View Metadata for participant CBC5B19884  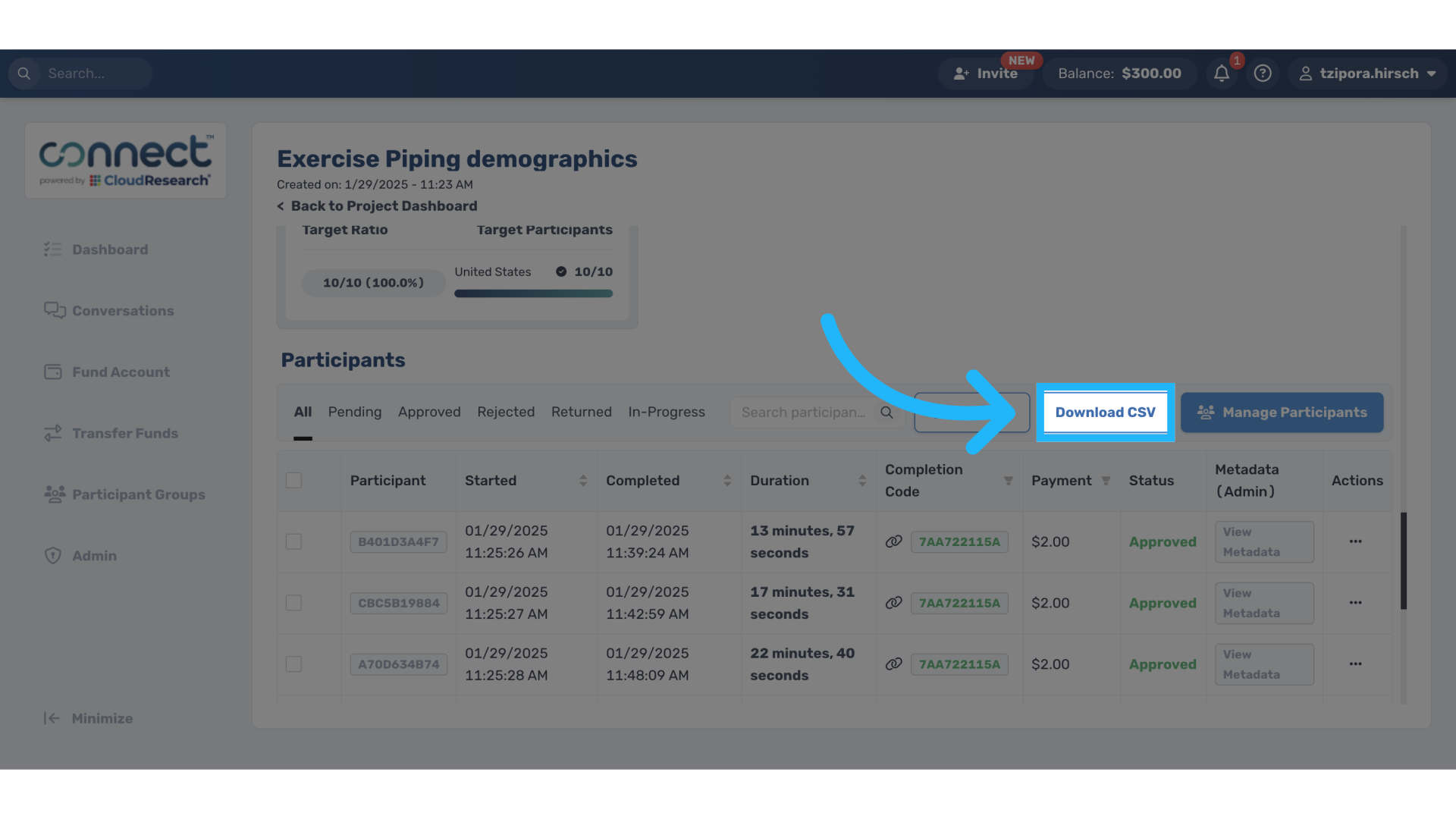pos(1263,603)
